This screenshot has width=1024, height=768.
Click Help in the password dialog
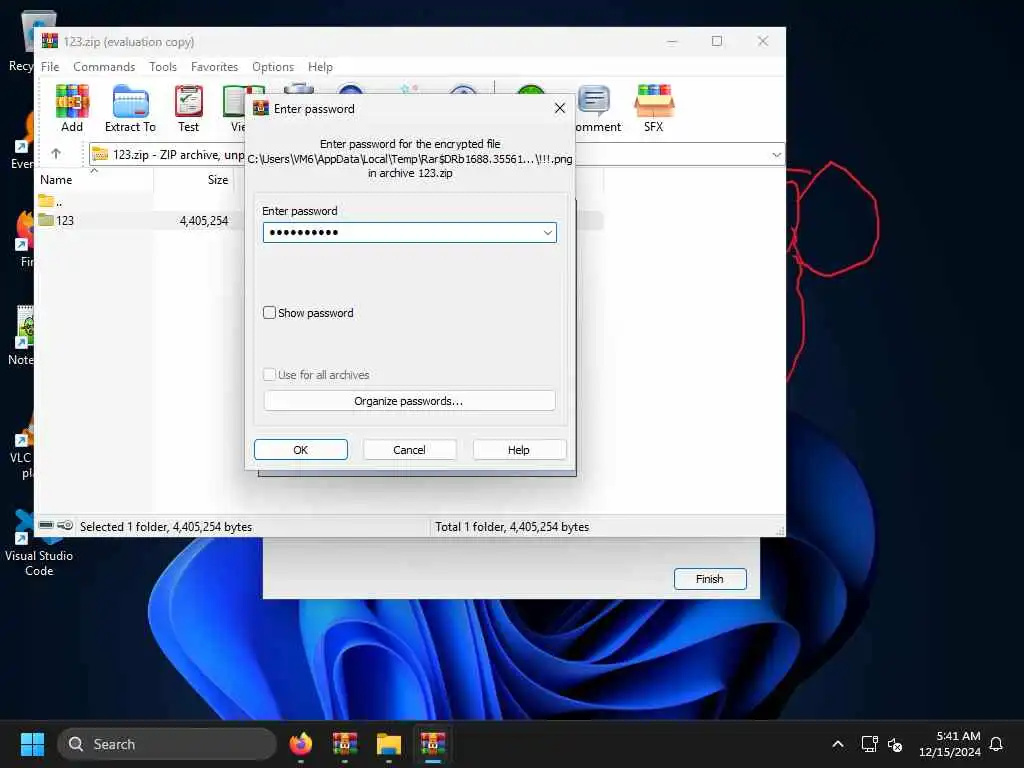point(519,450)
